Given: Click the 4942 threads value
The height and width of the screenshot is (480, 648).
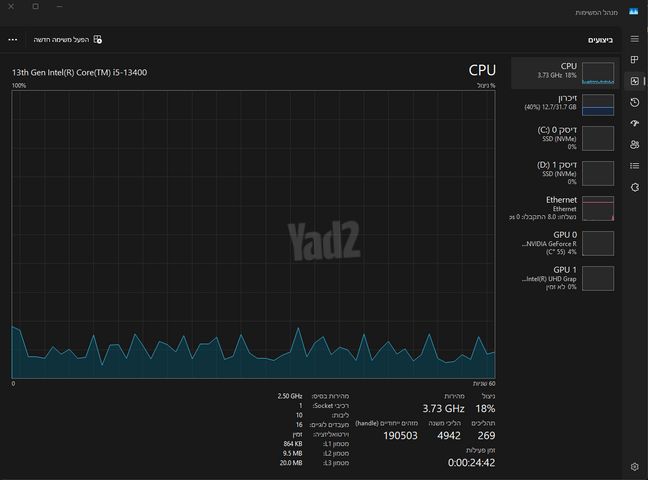Looking at the screenshot, I should click(x=449, y=435).
